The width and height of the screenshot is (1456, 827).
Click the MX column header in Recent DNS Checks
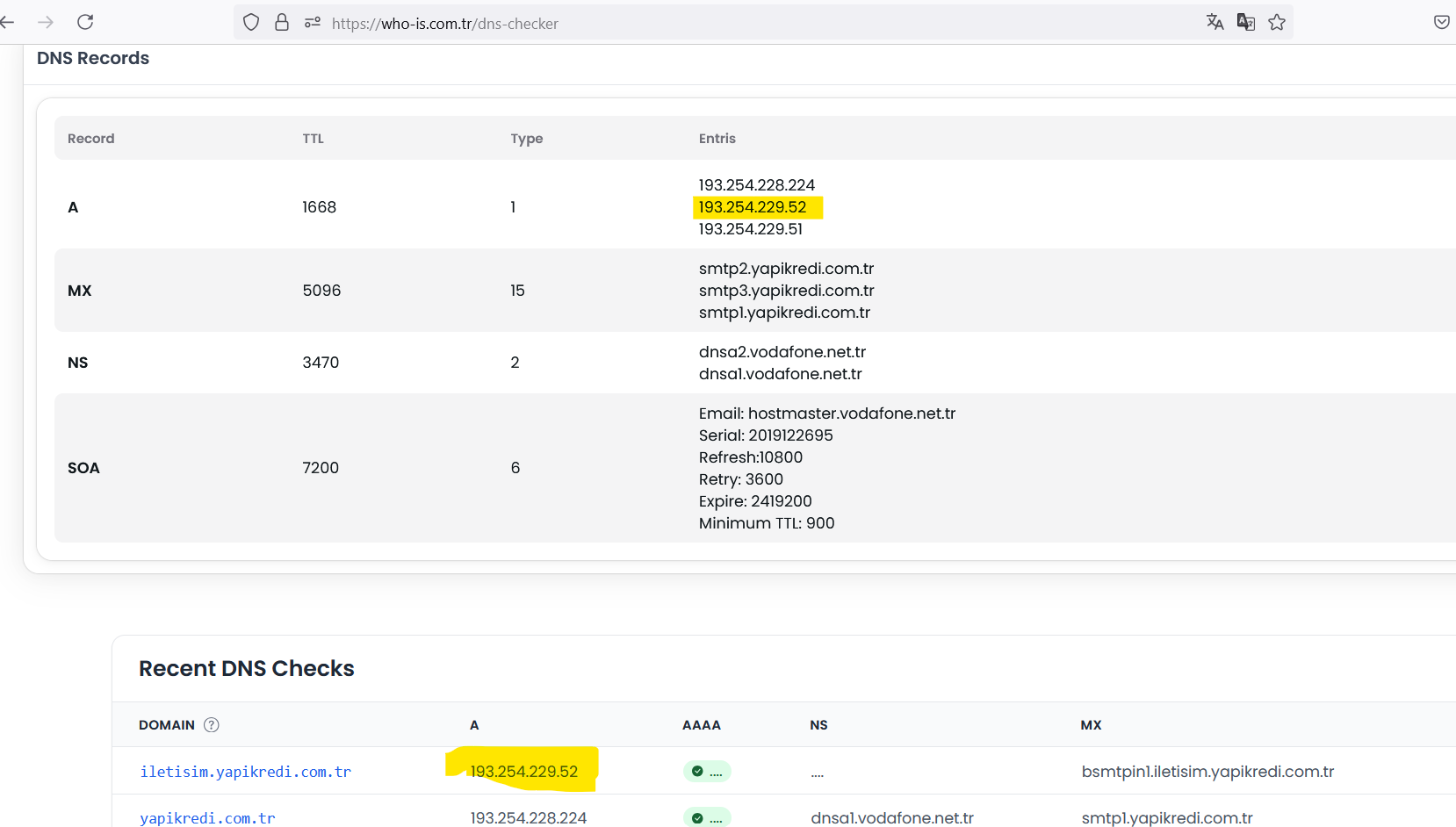pos(1091,725)
